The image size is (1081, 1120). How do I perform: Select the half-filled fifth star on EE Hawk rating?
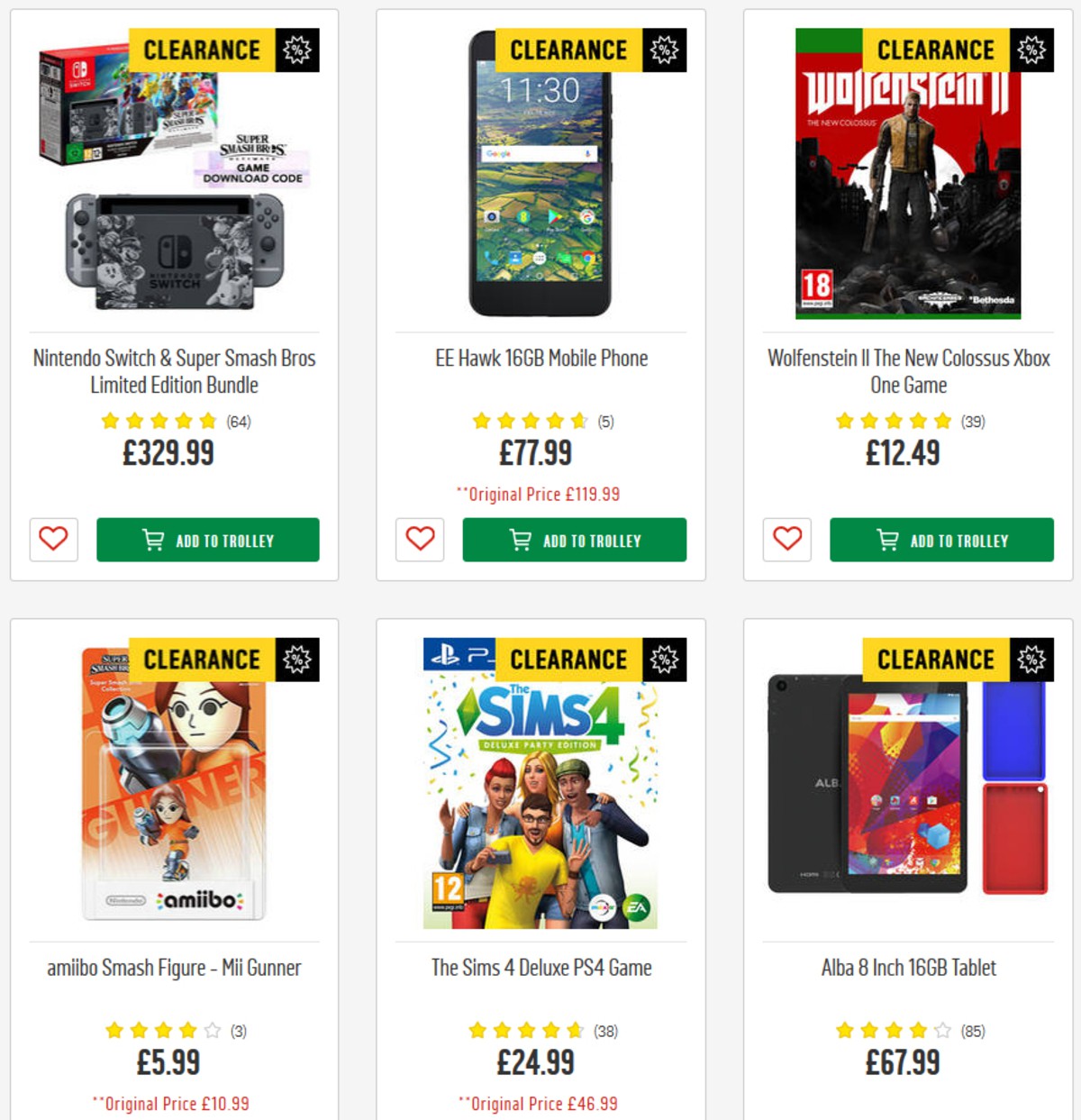580,420
